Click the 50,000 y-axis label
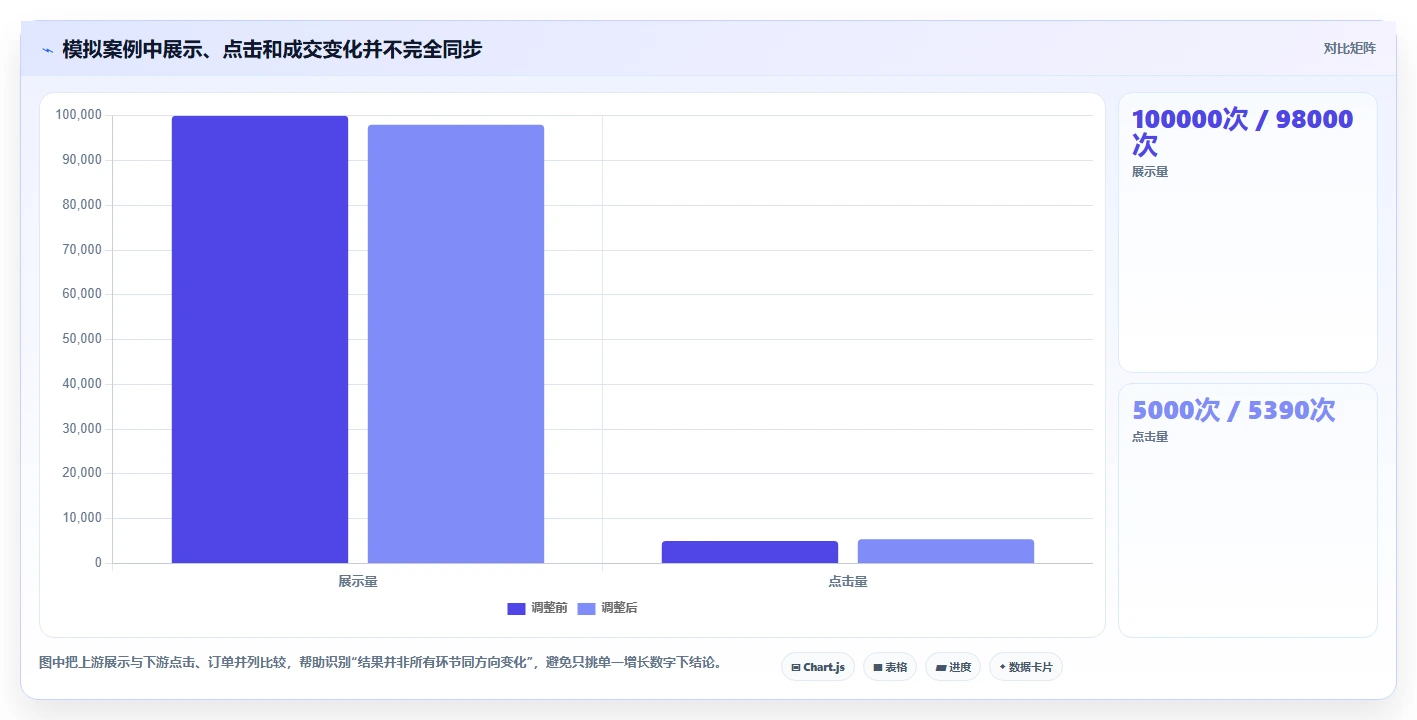The height and width of the screenshot is (720, 1417). pyautogui.click(x=82, y=339)
